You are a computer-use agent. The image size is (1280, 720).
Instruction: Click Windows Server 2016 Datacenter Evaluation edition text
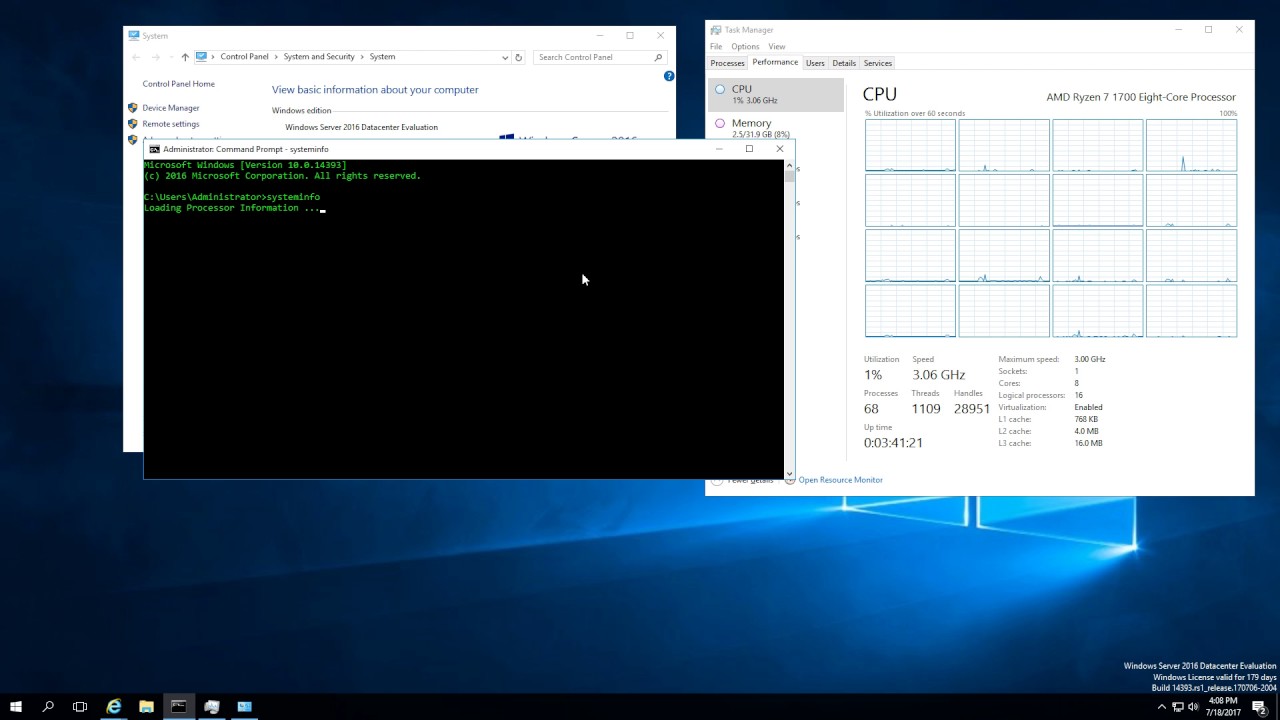(361, 127)
